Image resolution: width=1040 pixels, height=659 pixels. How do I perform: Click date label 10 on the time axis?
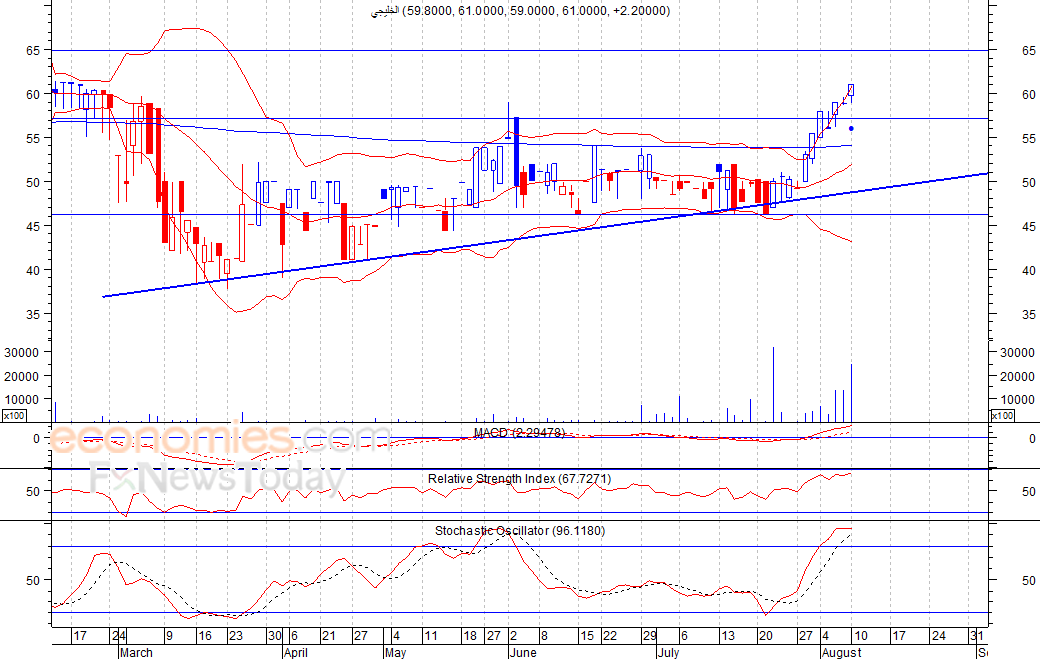tap(860, 636)
